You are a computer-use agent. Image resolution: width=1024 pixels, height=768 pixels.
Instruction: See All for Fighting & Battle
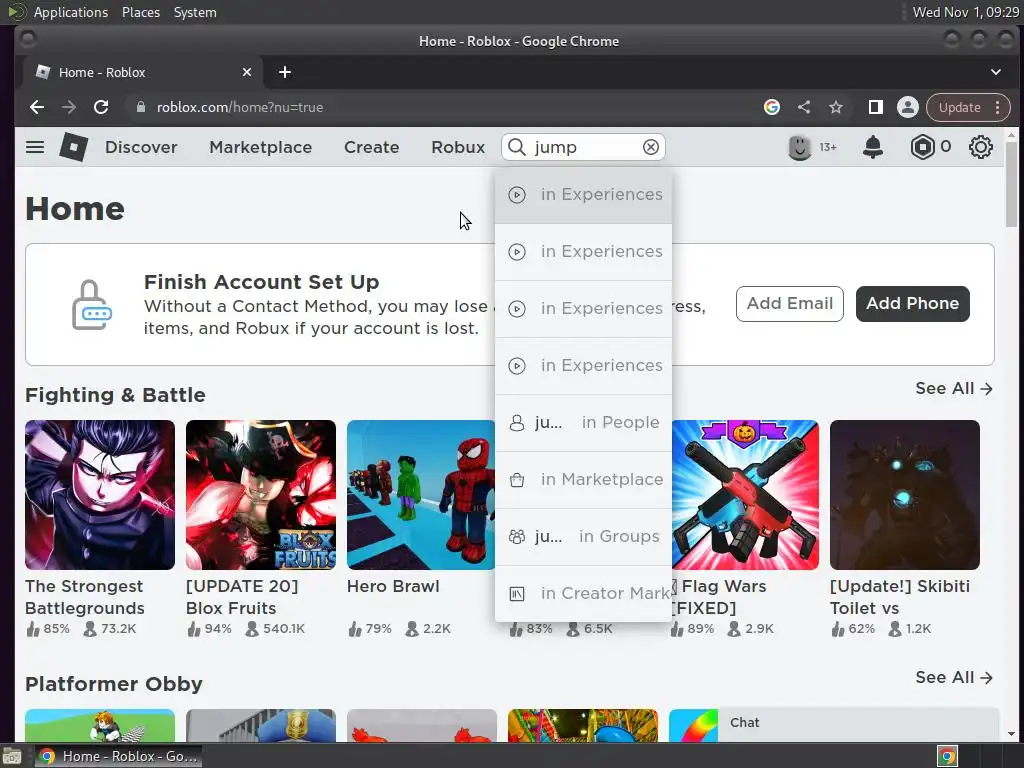click(x=953, y=389)
